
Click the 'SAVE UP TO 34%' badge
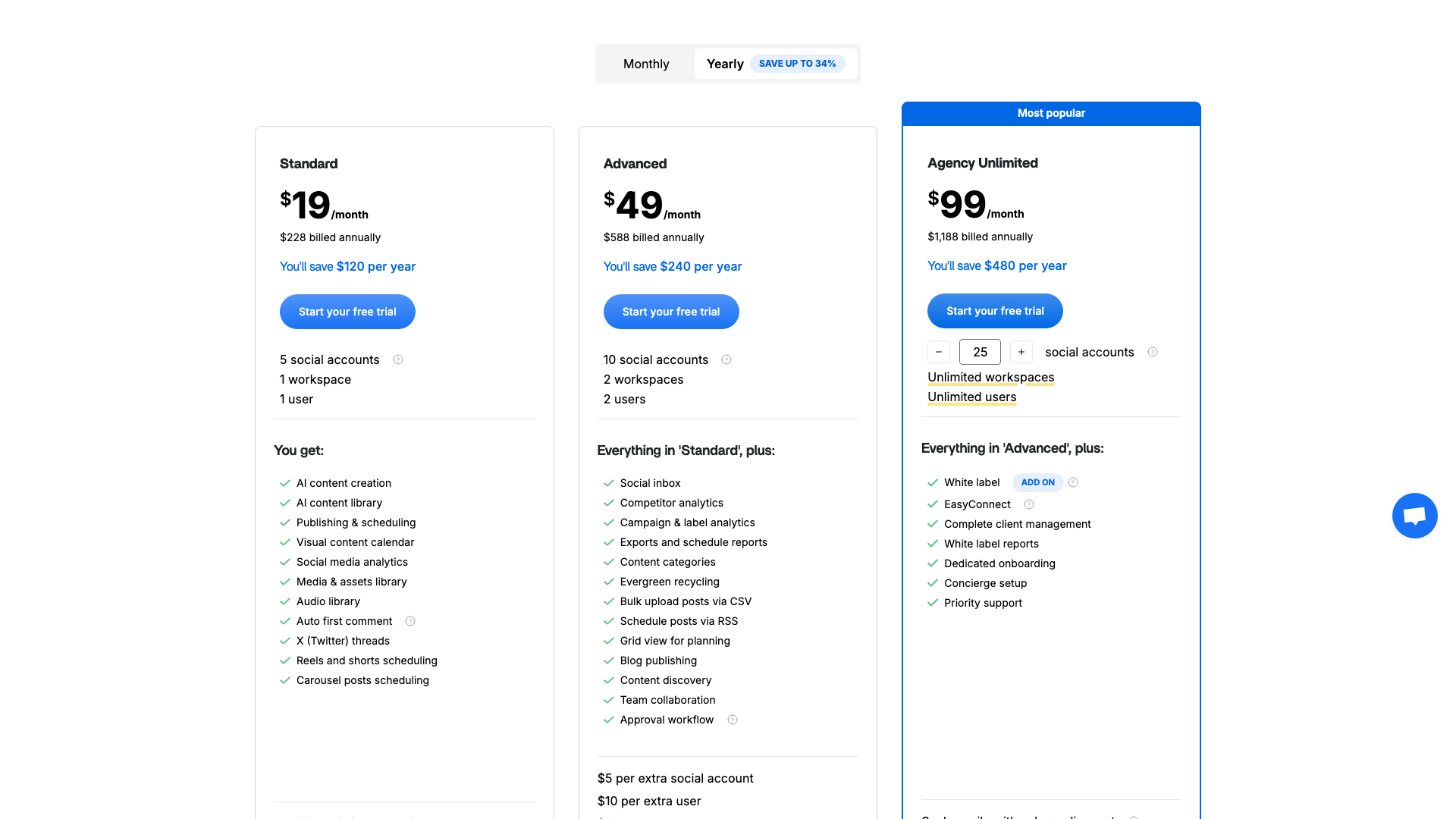(798, 64)
